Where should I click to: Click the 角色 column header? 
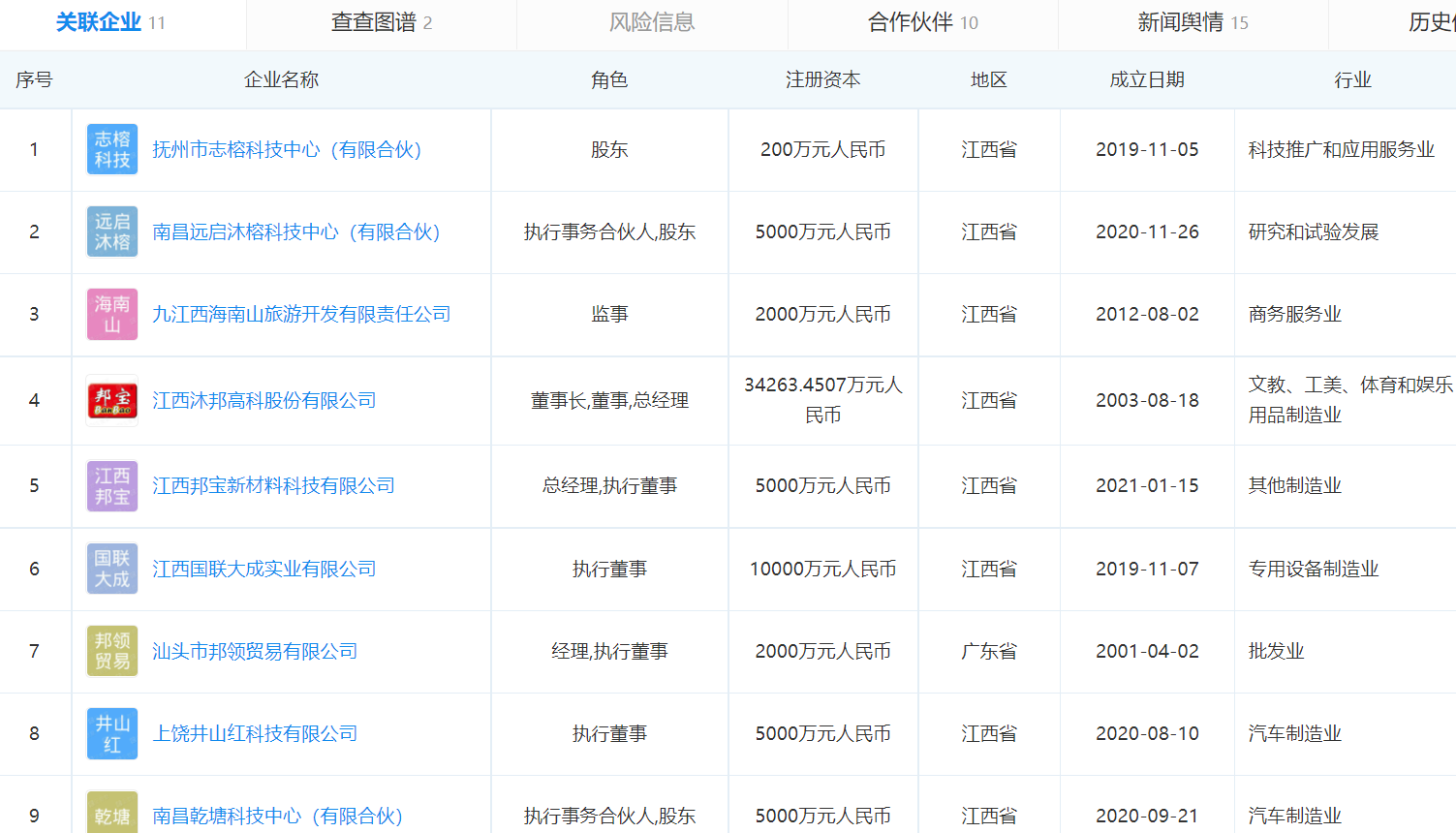pyautogui.click(x=609, y=80)
